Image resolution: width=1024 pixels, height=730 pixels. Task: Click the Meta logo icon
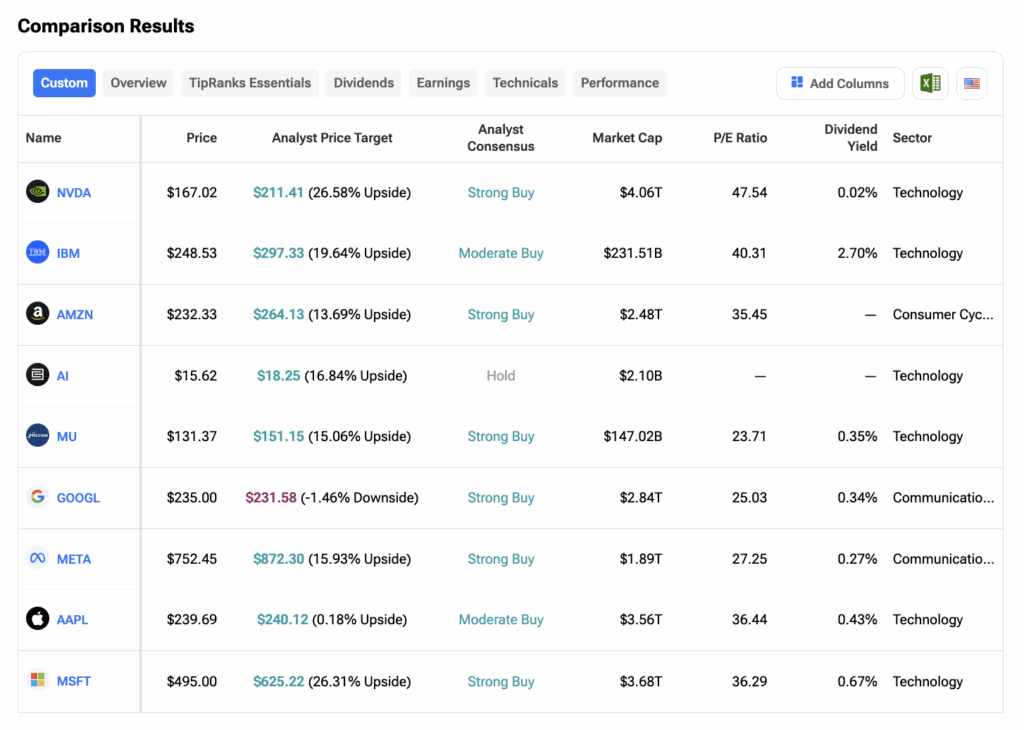37,559
